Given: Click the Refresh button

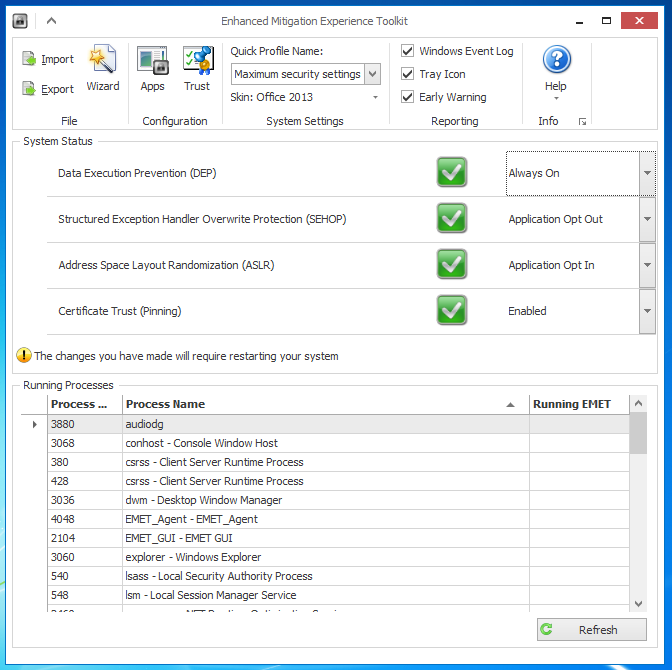Looking at the screenshot, I should (x=592, y=630).
